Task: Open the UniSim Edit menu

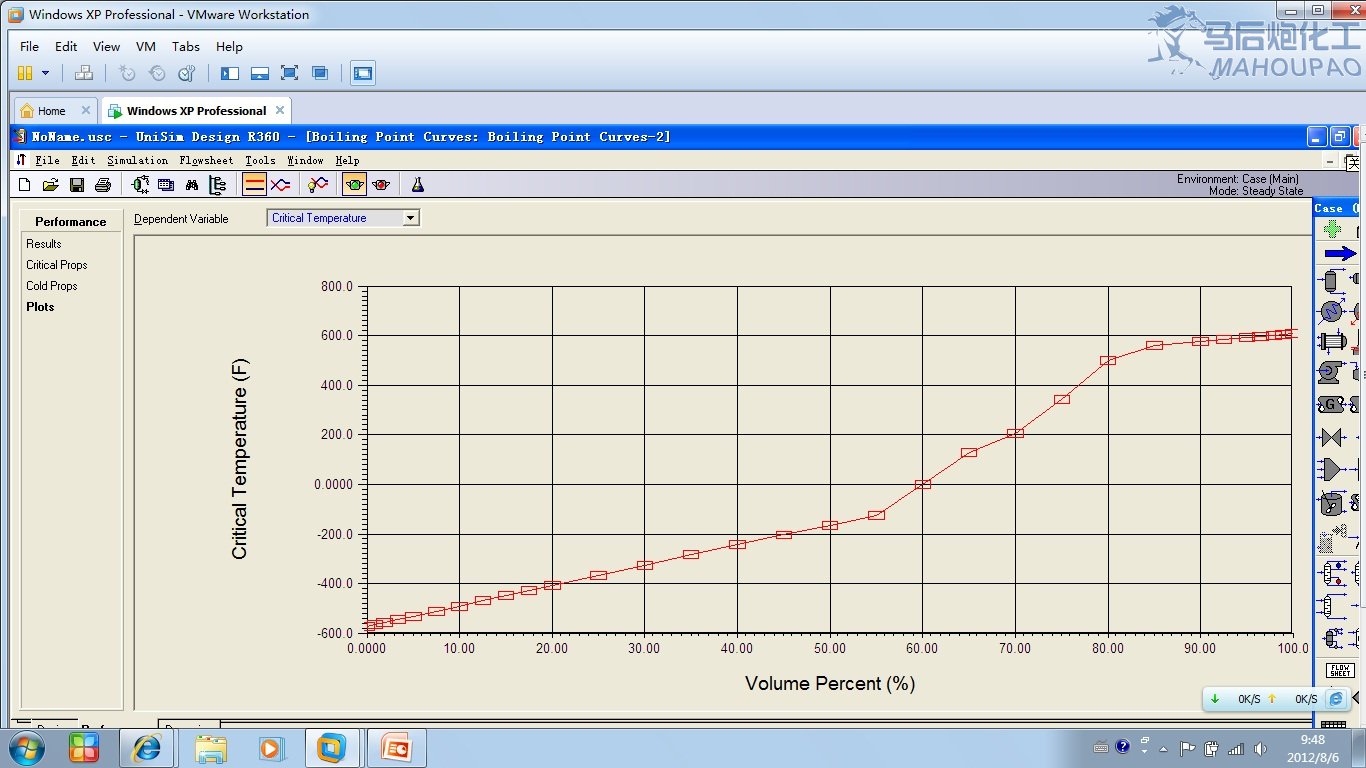Action: pos(83,160)
